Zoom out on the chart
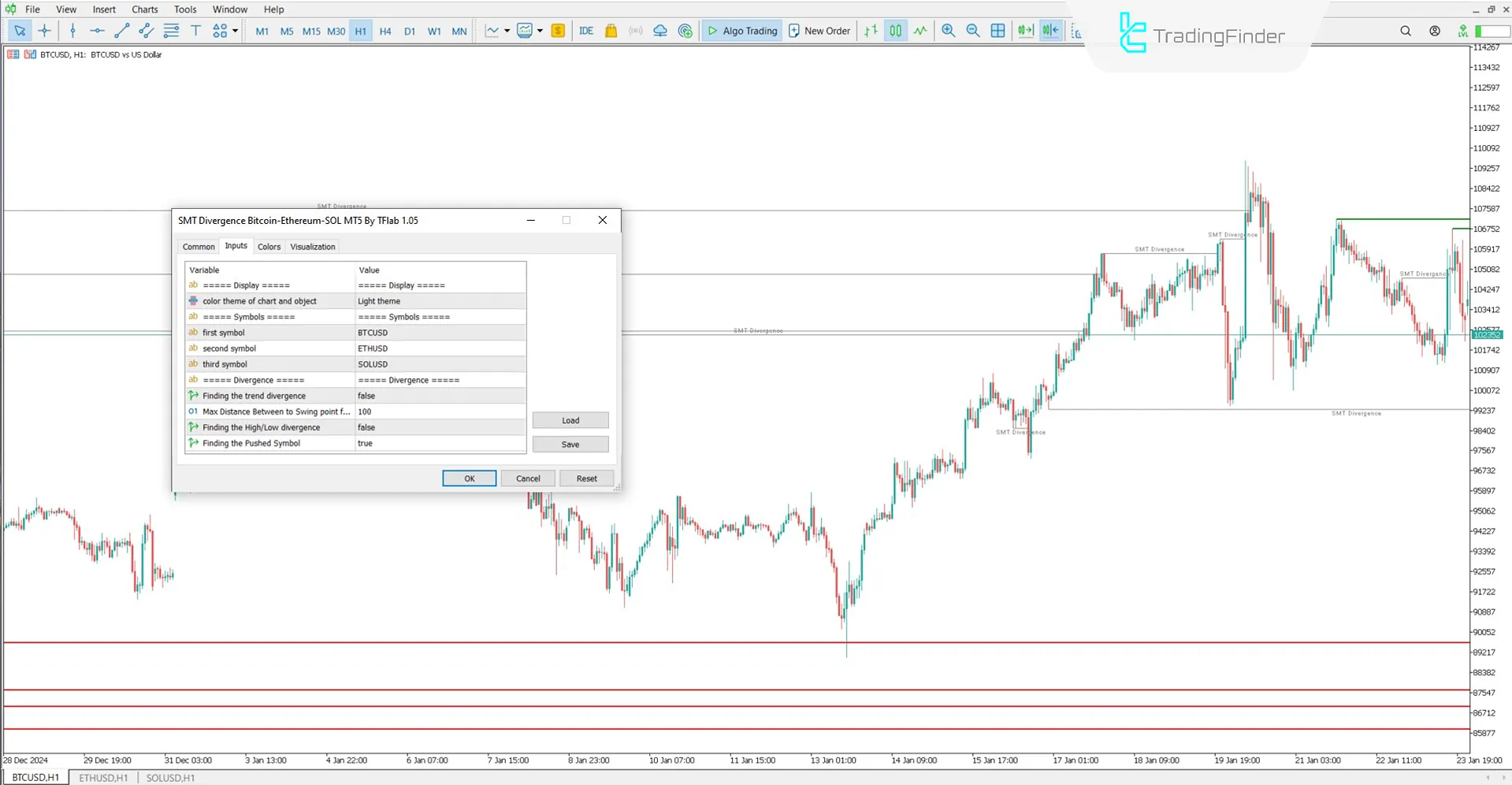The width and height of the screenshot is (1512, 785). coord(973,31)
